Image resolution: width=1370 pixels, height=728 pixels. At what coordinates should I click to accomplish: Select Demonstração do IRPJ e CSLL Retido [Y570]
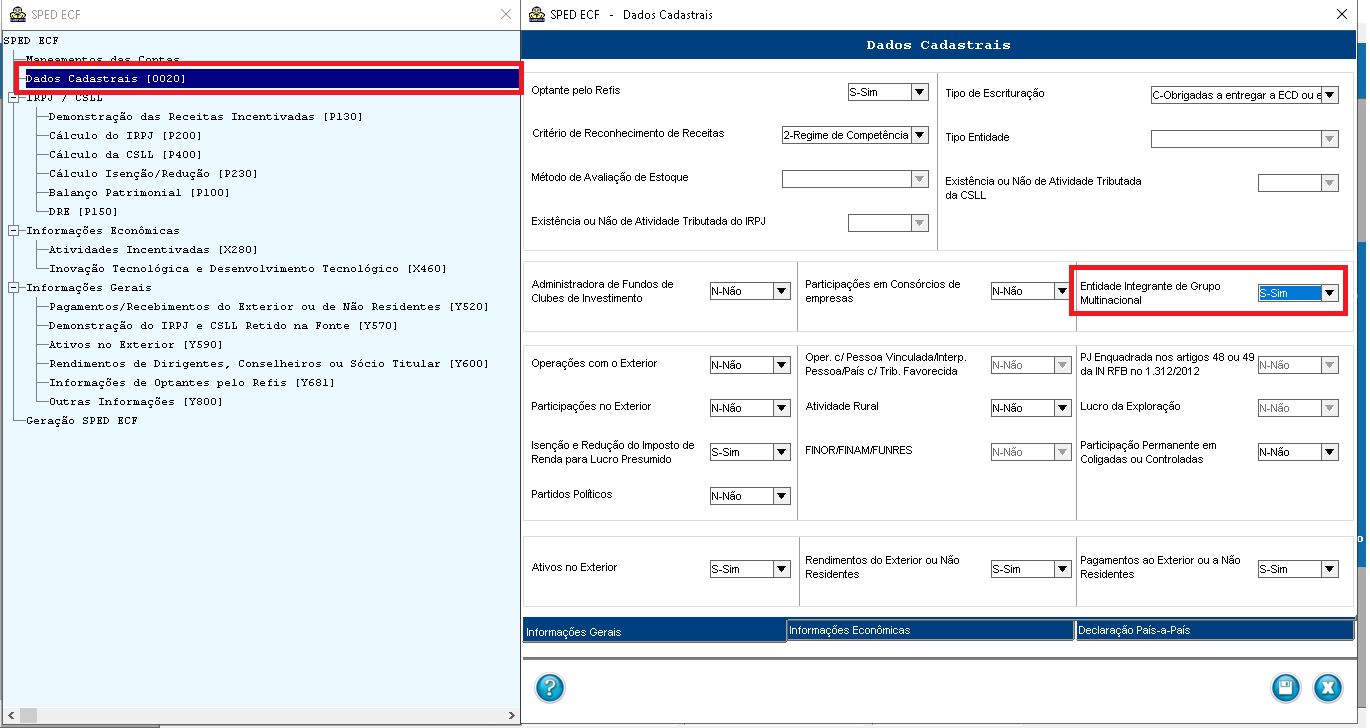[223, 326]
